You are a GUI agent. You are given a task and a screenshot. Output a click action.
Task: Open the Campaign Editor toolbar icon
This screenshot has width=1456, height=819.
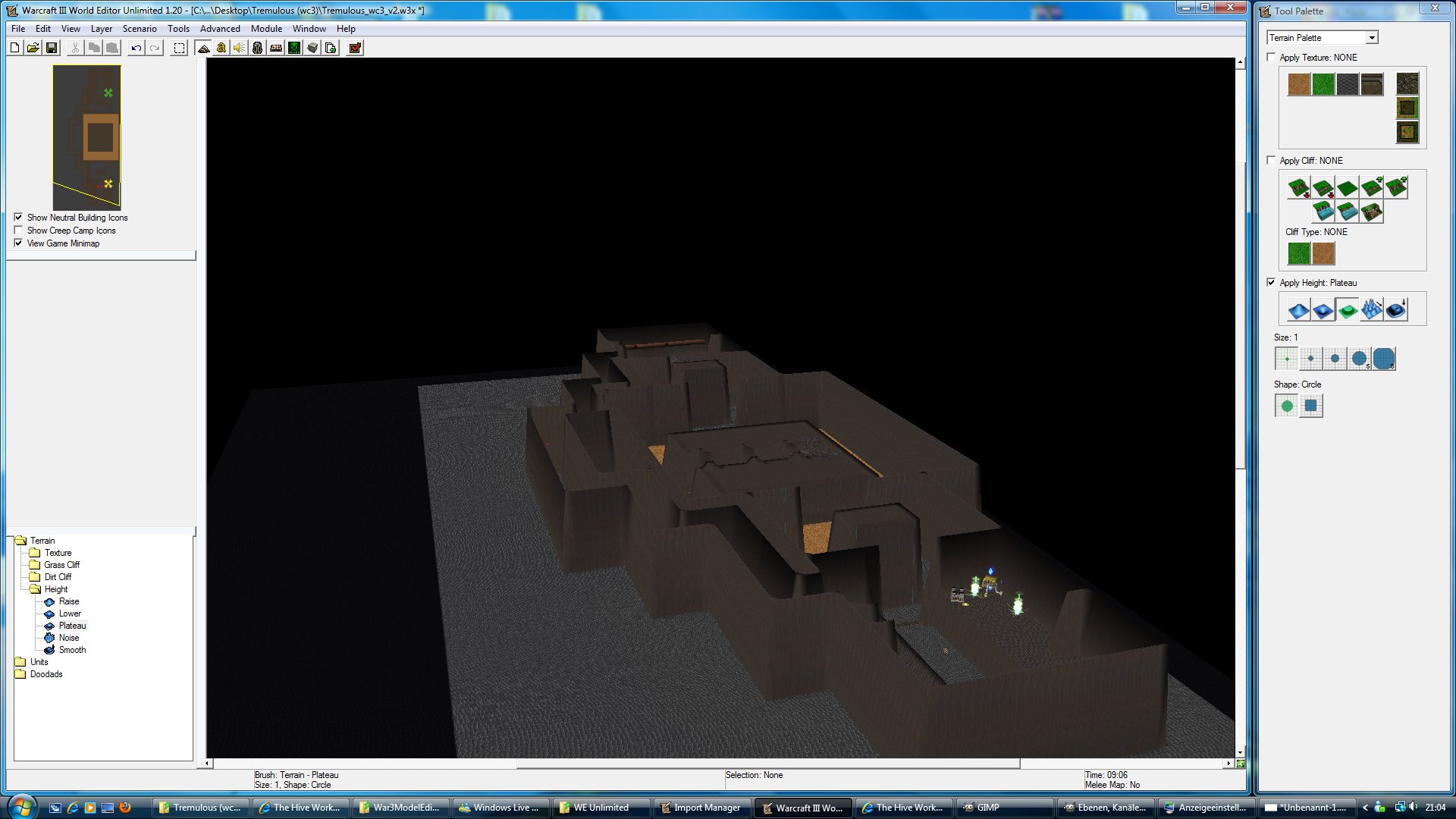pyautogui.click(x=276, y=48)
